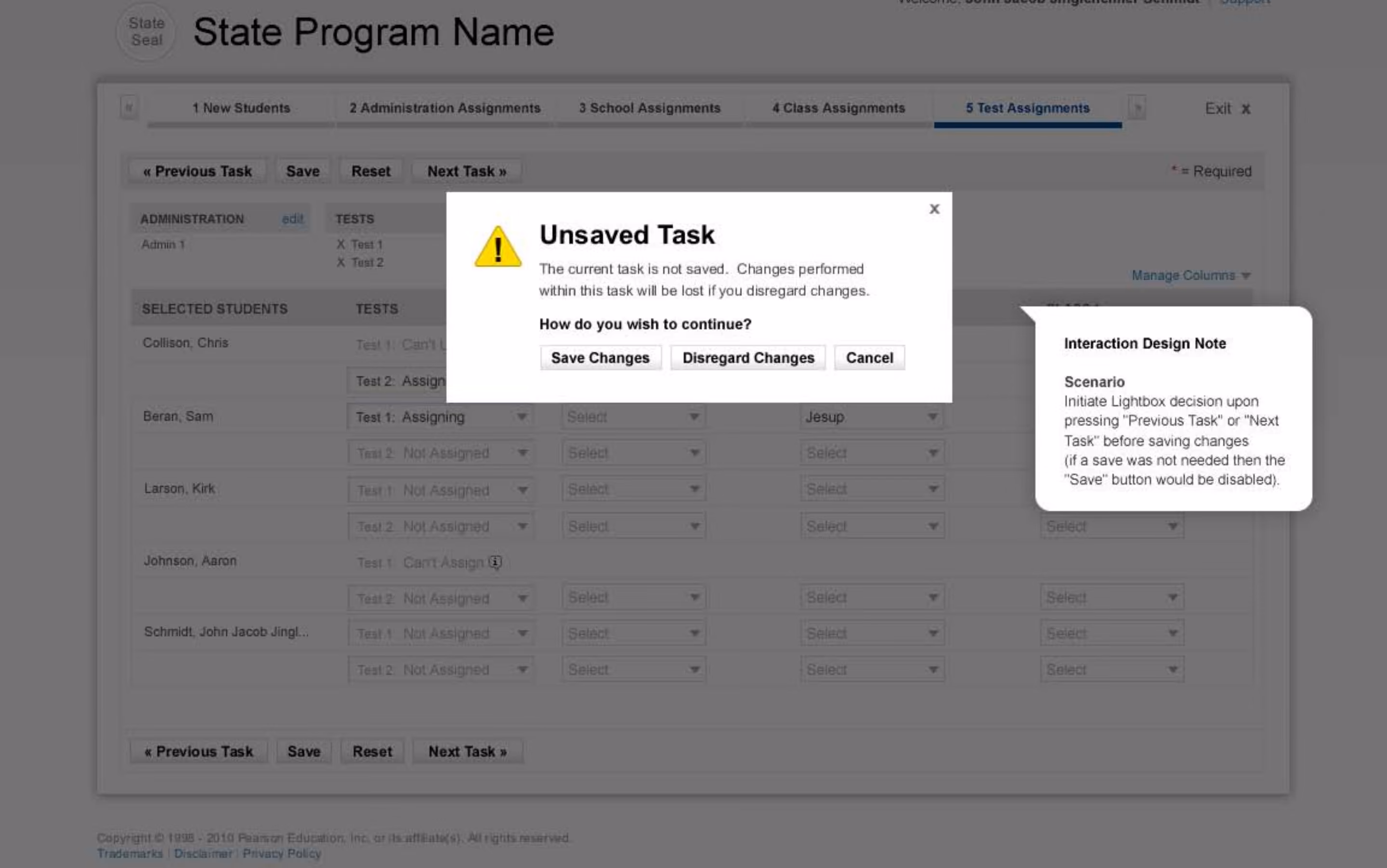Open the Privacy Policy footer link
Screen dimensions: 1387x868
(281, 854)
